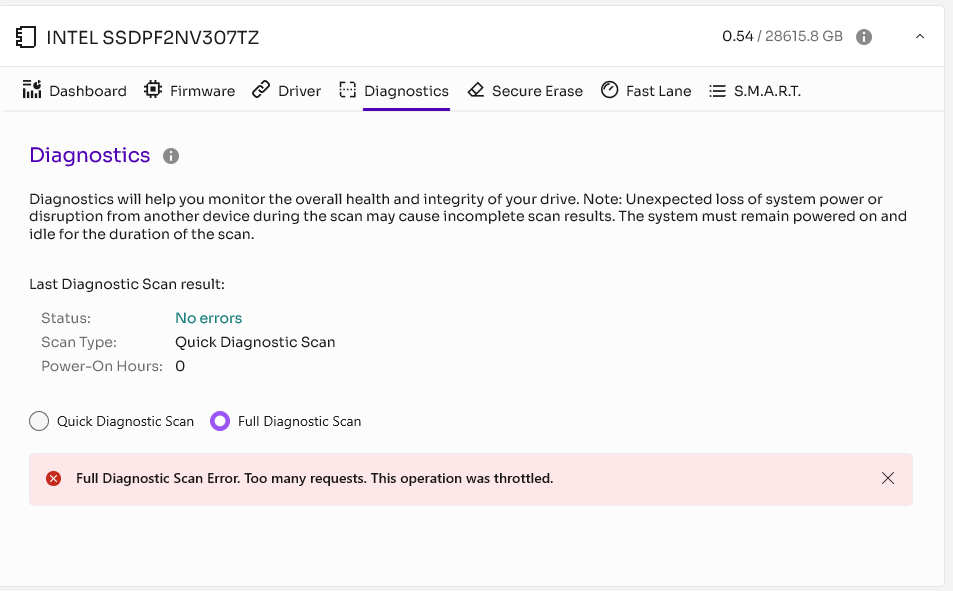Open the Secure Erase tab
953x591 pixels.
(x=537, y=91)
